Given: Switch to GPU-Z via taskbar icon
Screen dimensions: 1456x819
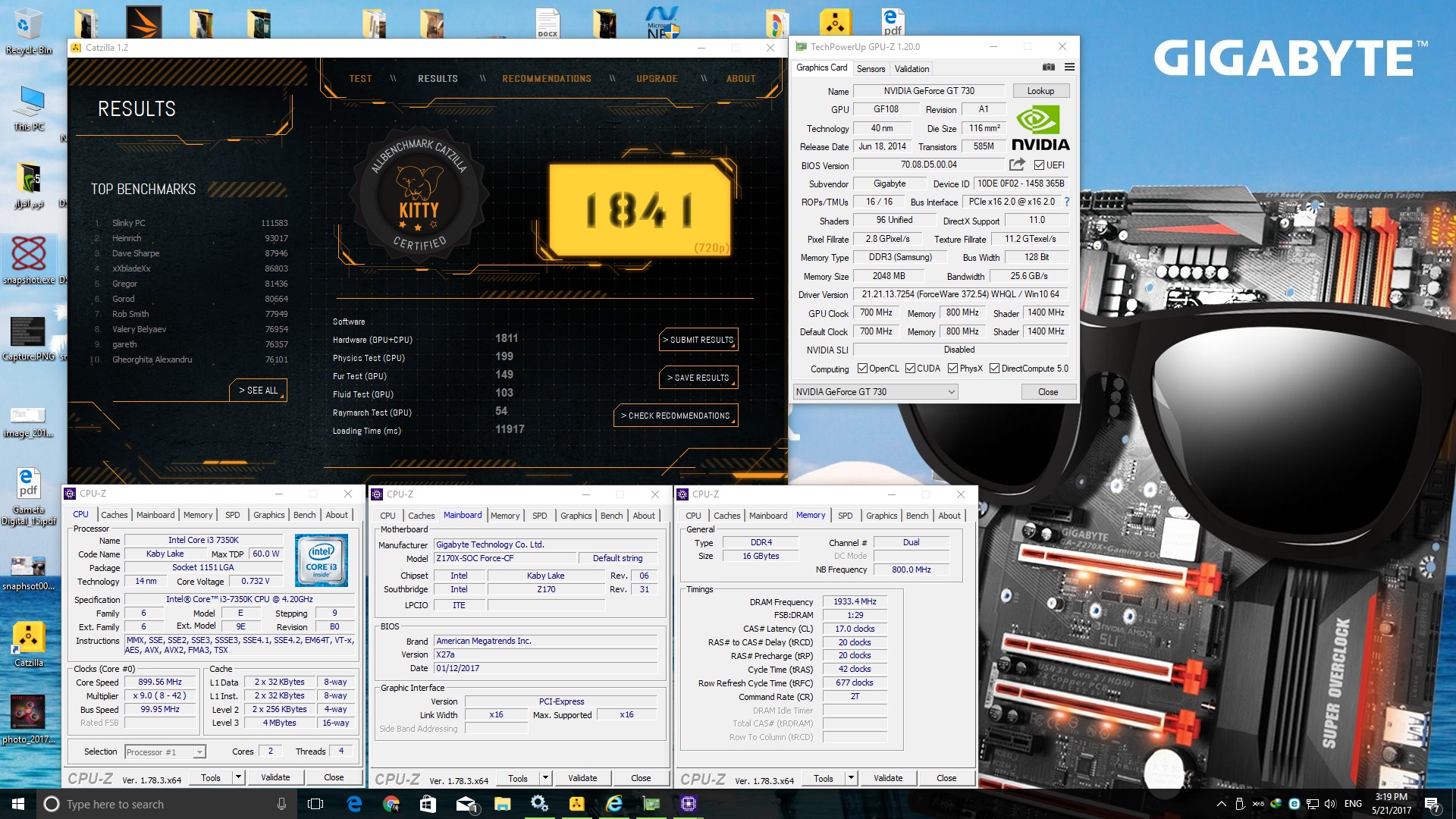Looking at the screenshot, I should tap(651, 804).
